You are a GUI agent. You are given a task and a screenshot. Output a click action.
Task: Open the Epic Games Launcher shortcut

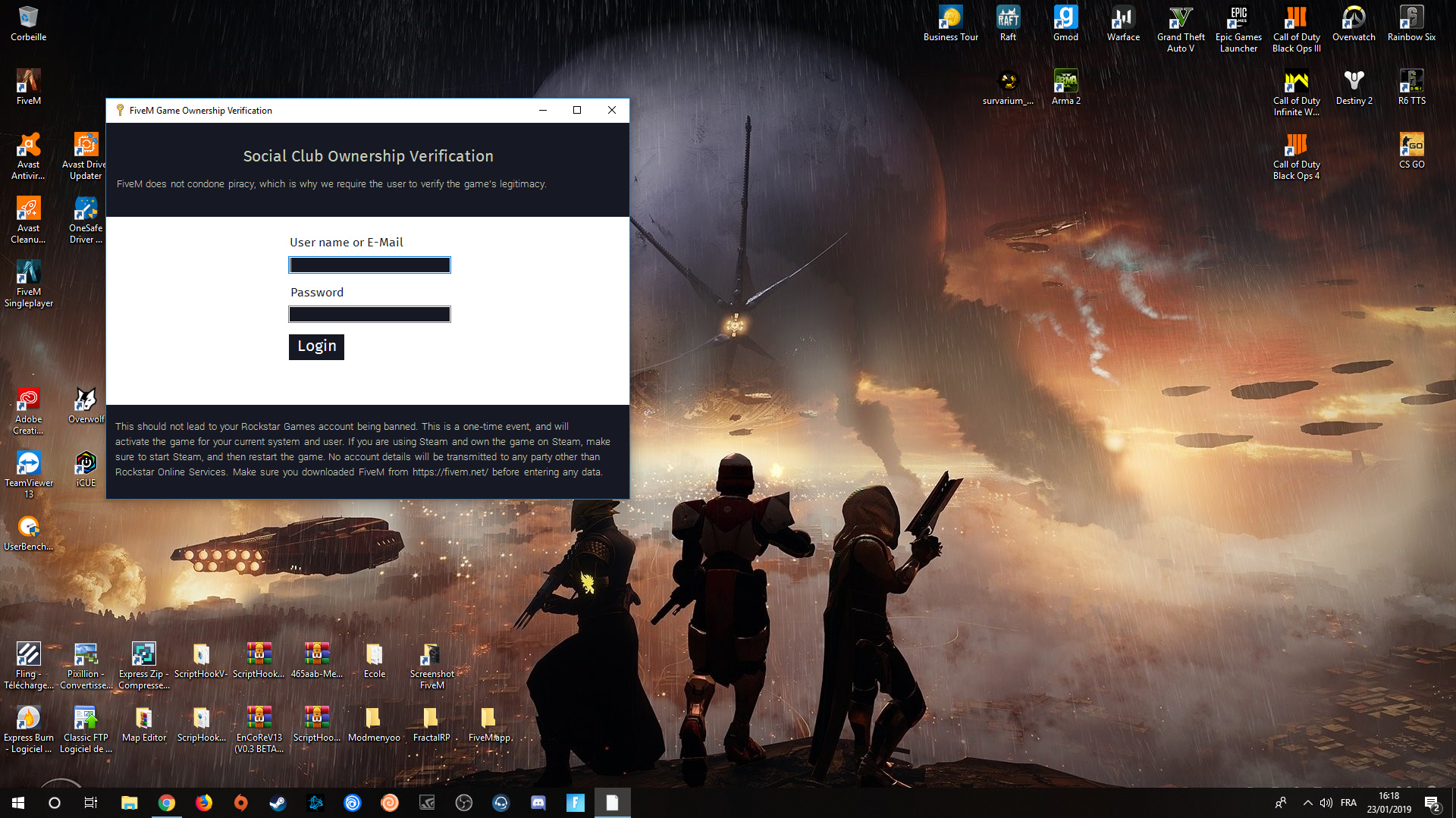1238,29
